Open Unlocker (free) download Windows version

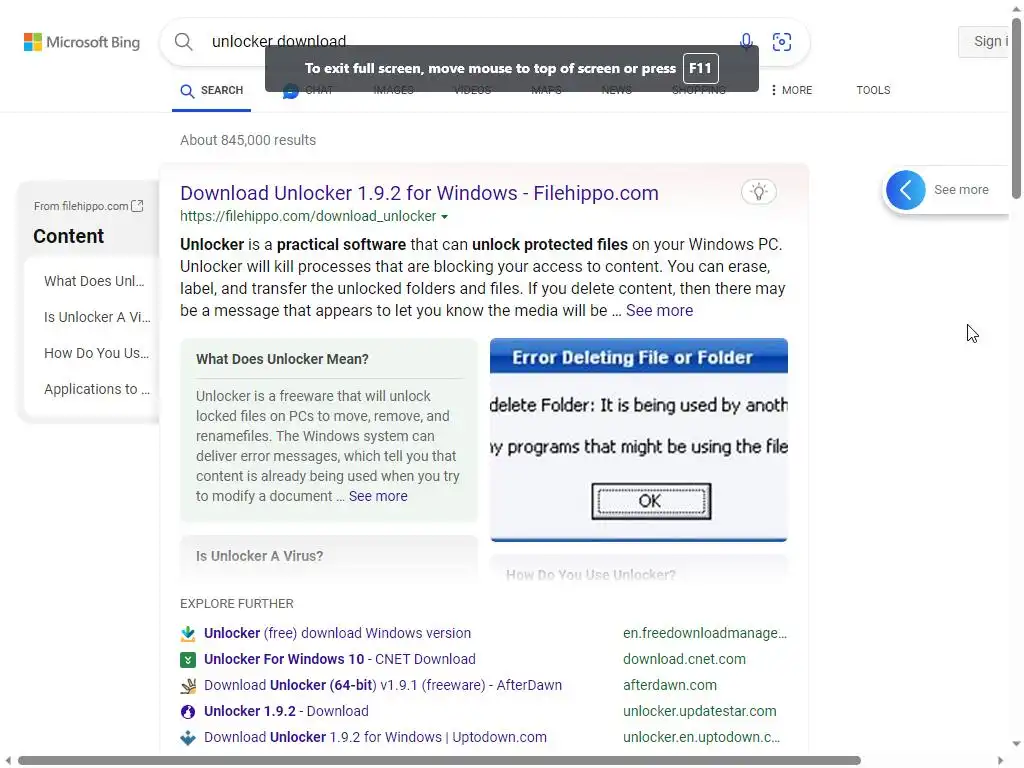pyautogui.click(x=338, y=633)
